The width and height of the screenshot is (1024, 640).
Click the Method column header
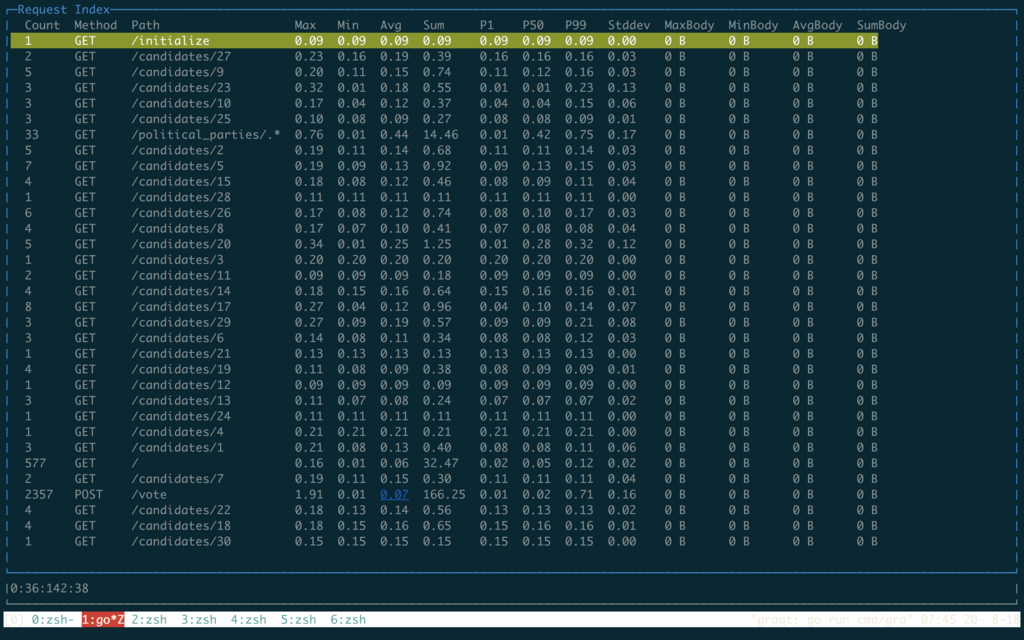95,25
